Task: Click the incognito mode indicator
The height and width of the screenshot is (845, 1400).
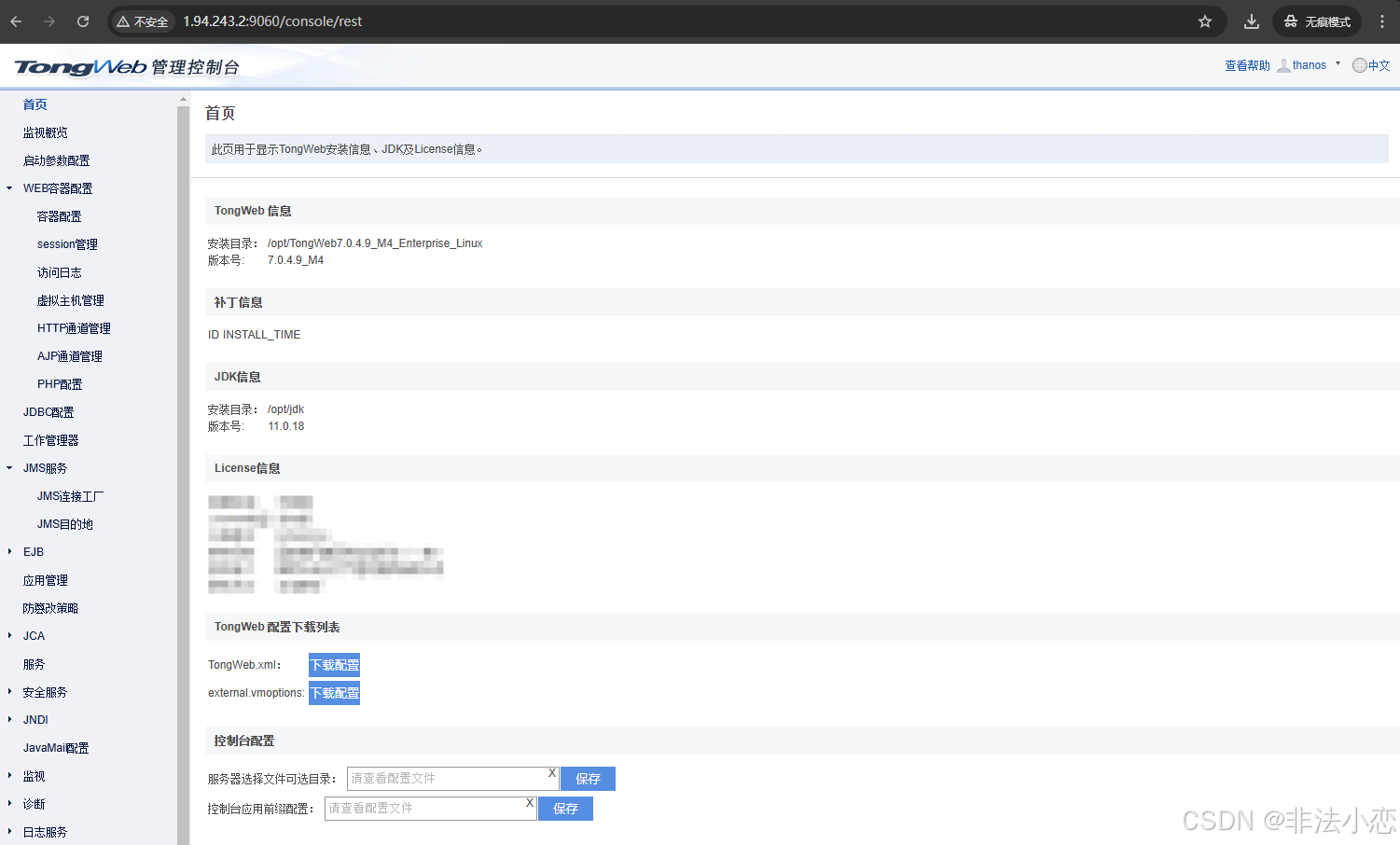Action: point(1317,21)
